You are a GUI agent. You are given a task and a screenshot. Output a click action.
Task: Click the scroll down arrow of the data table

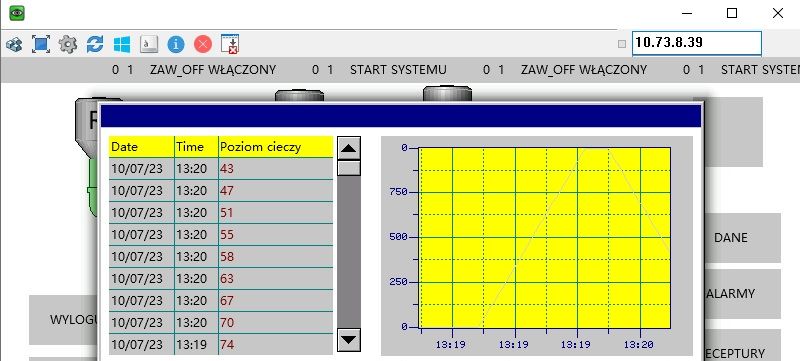coord(349,340)
